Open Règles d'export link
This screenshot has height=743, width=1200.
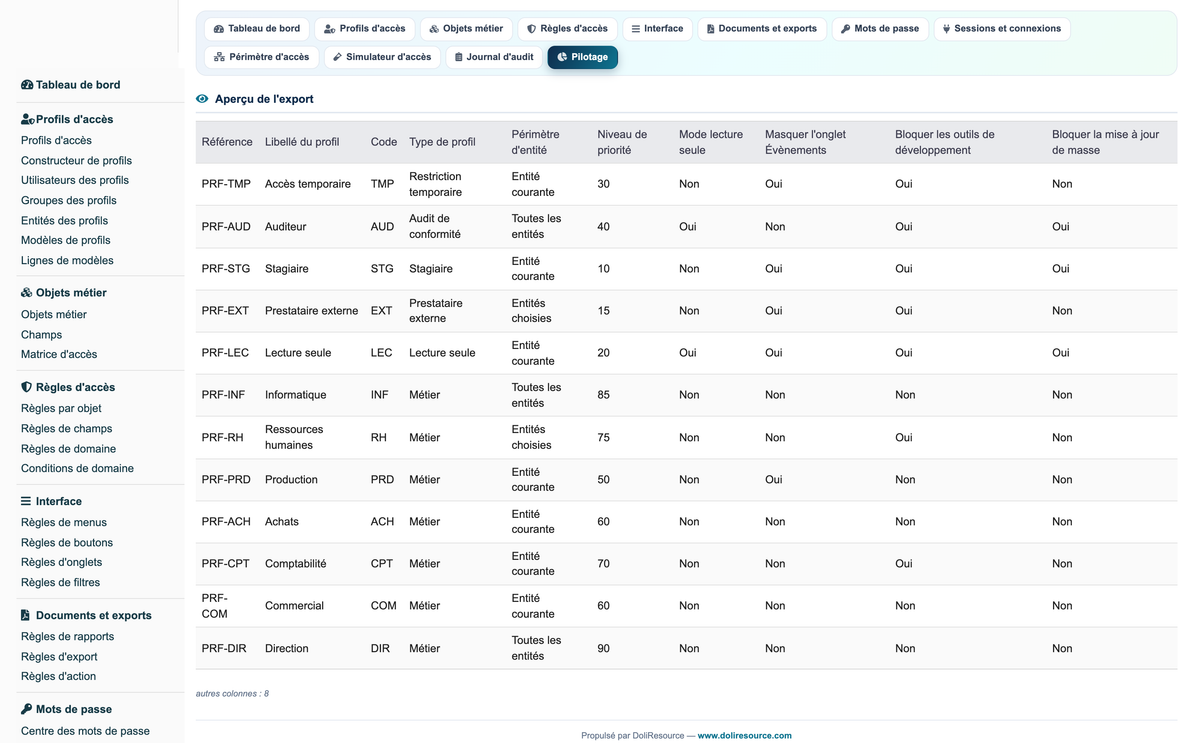59,656
